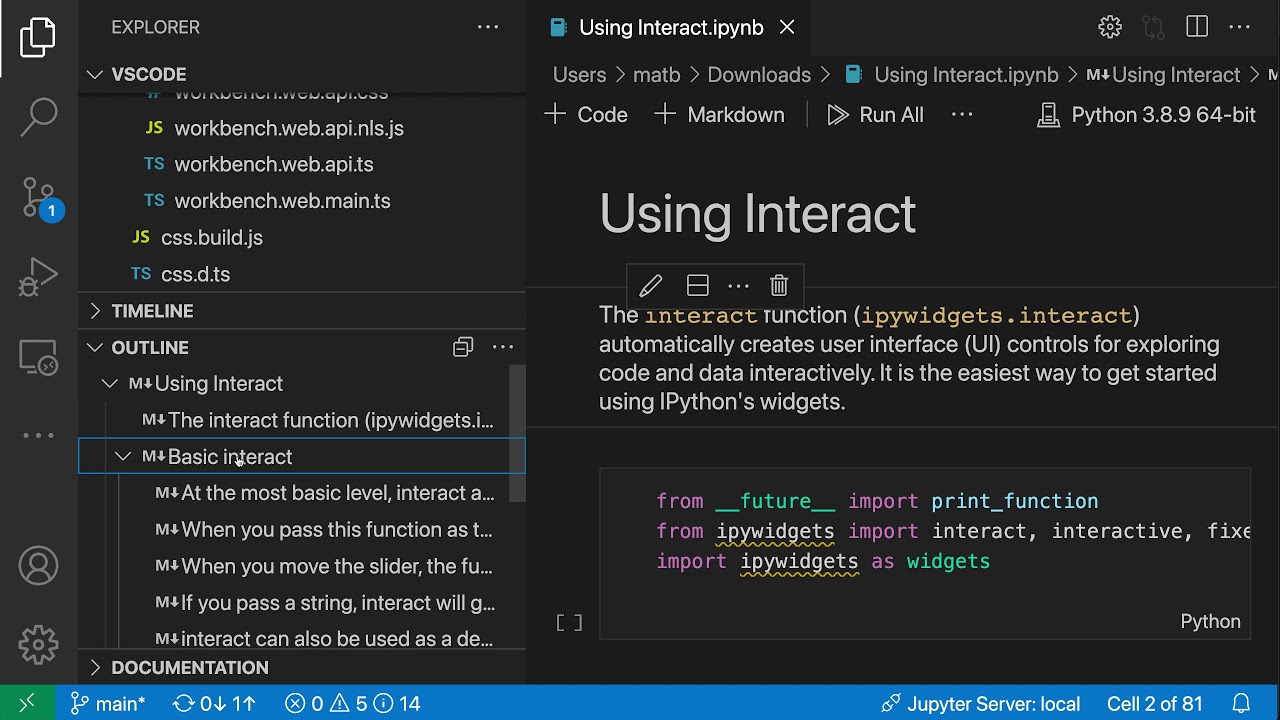
Task: Synchronize changes in status bar
Action: click(x=214, y=703)
